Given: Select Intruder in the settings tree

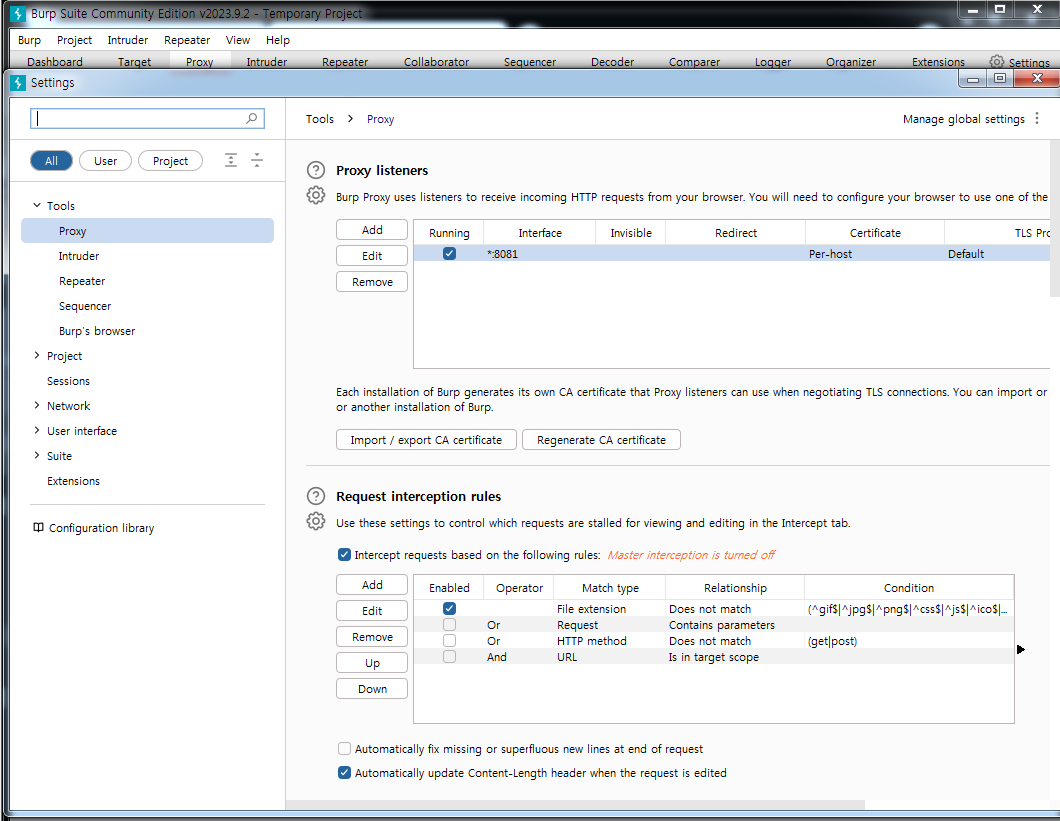Looking at the screenshot, I should tap(78, 256).
